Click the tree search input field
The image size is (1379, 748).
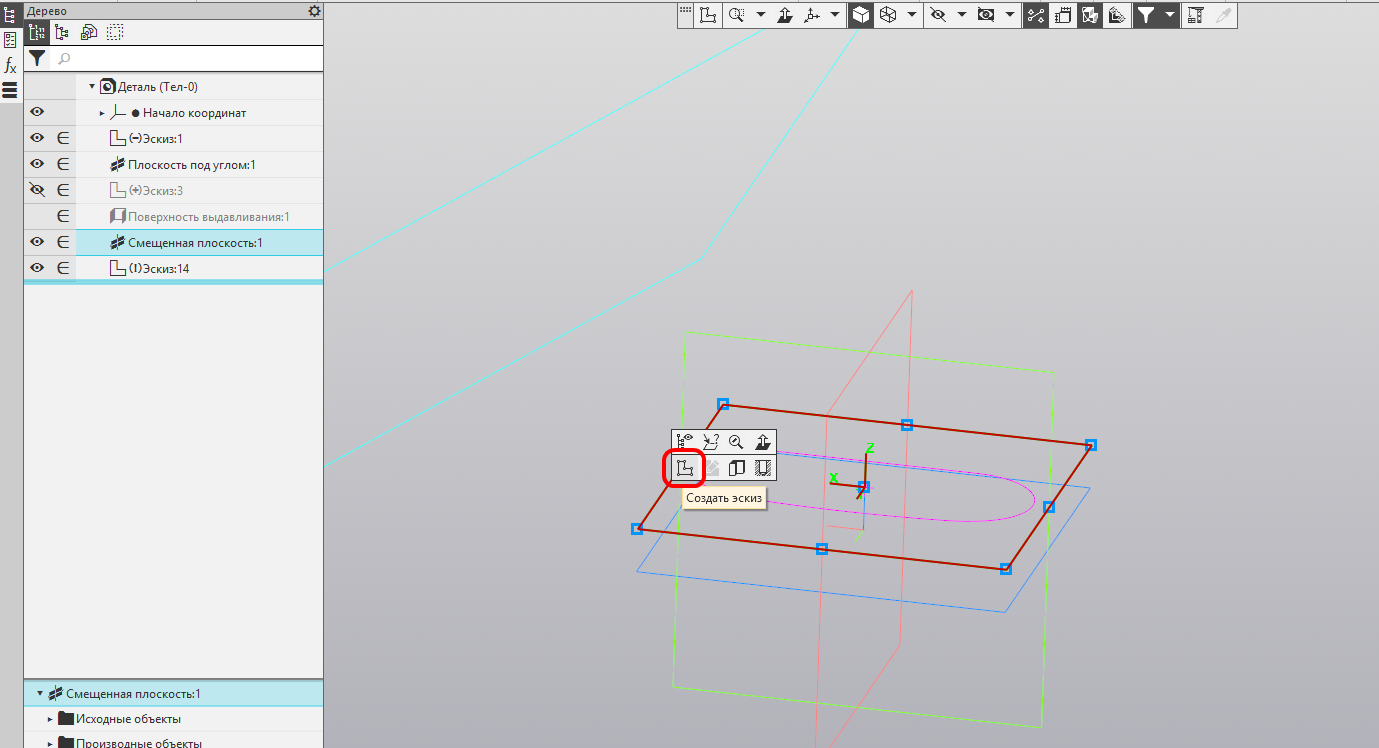(187, 59)
